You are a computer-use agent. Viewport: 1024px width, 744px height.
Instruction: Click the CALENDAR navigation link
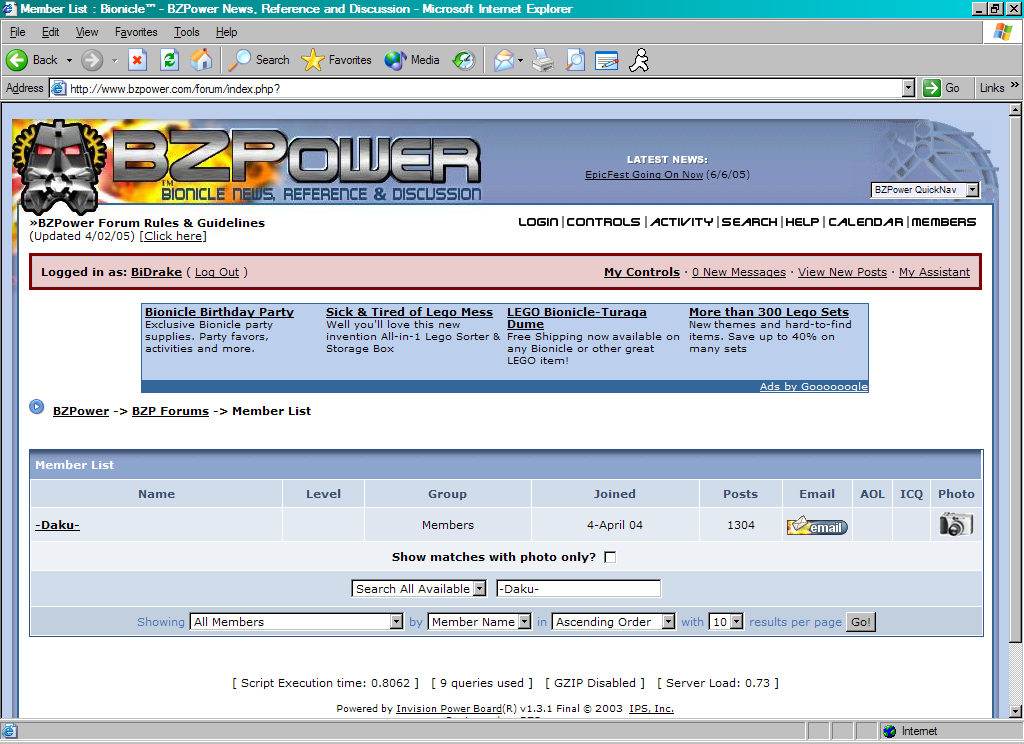[865, 222]
